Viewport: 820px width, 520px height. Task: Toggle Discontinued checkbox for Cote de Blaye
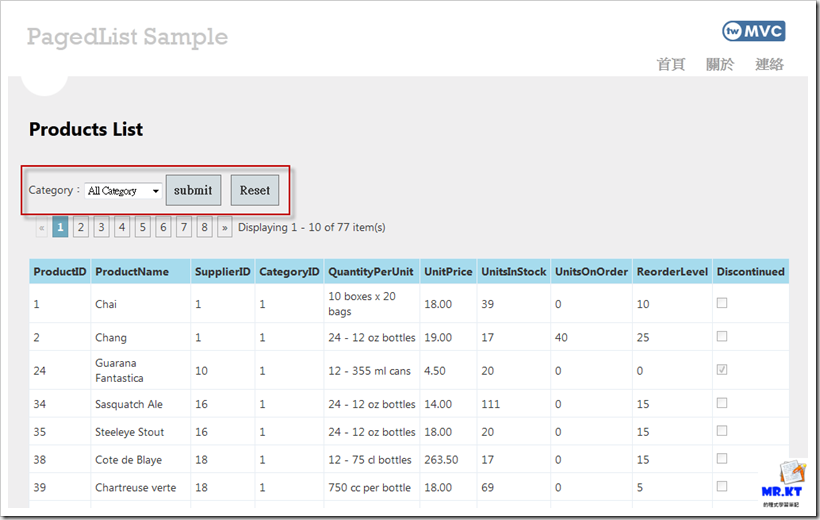722,458
